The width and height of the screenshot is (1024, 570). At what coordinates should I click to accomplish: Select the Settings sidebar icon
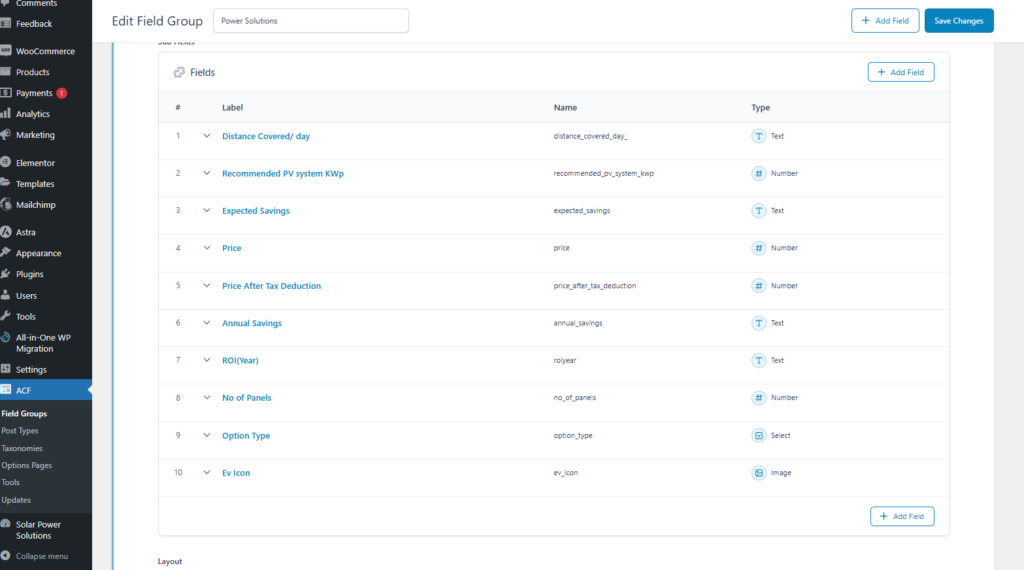(6, 369)
